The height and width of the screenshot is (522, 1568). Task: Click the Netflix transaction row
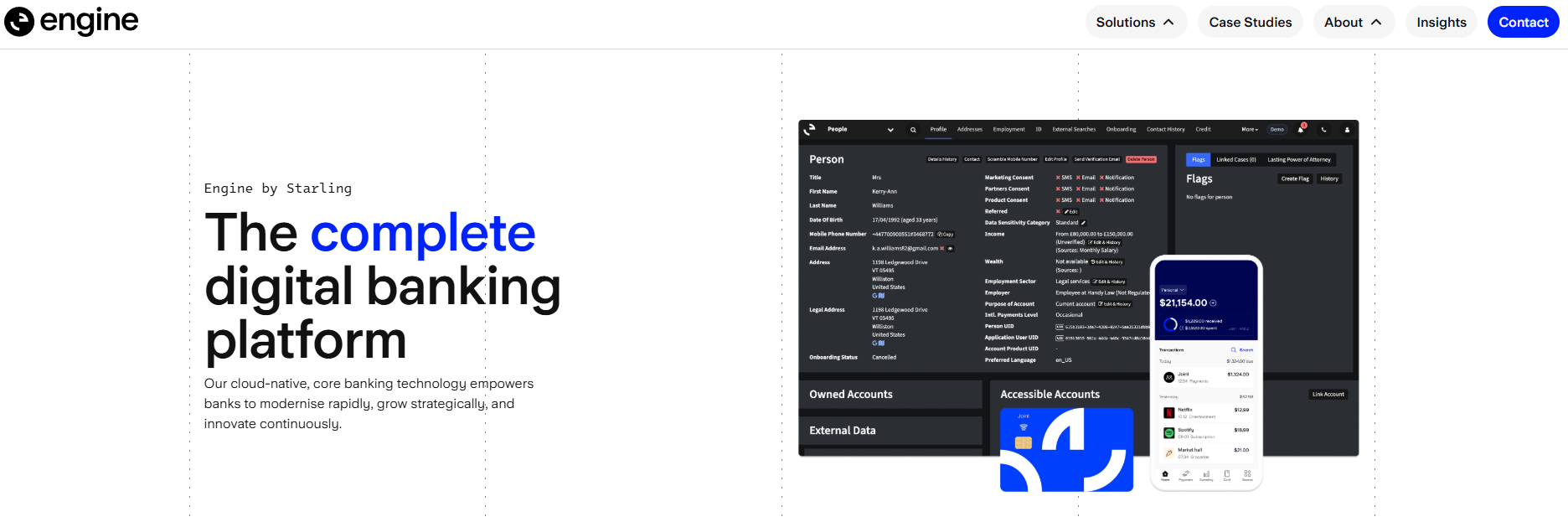pyautogui.click(x=1206, y=412)
